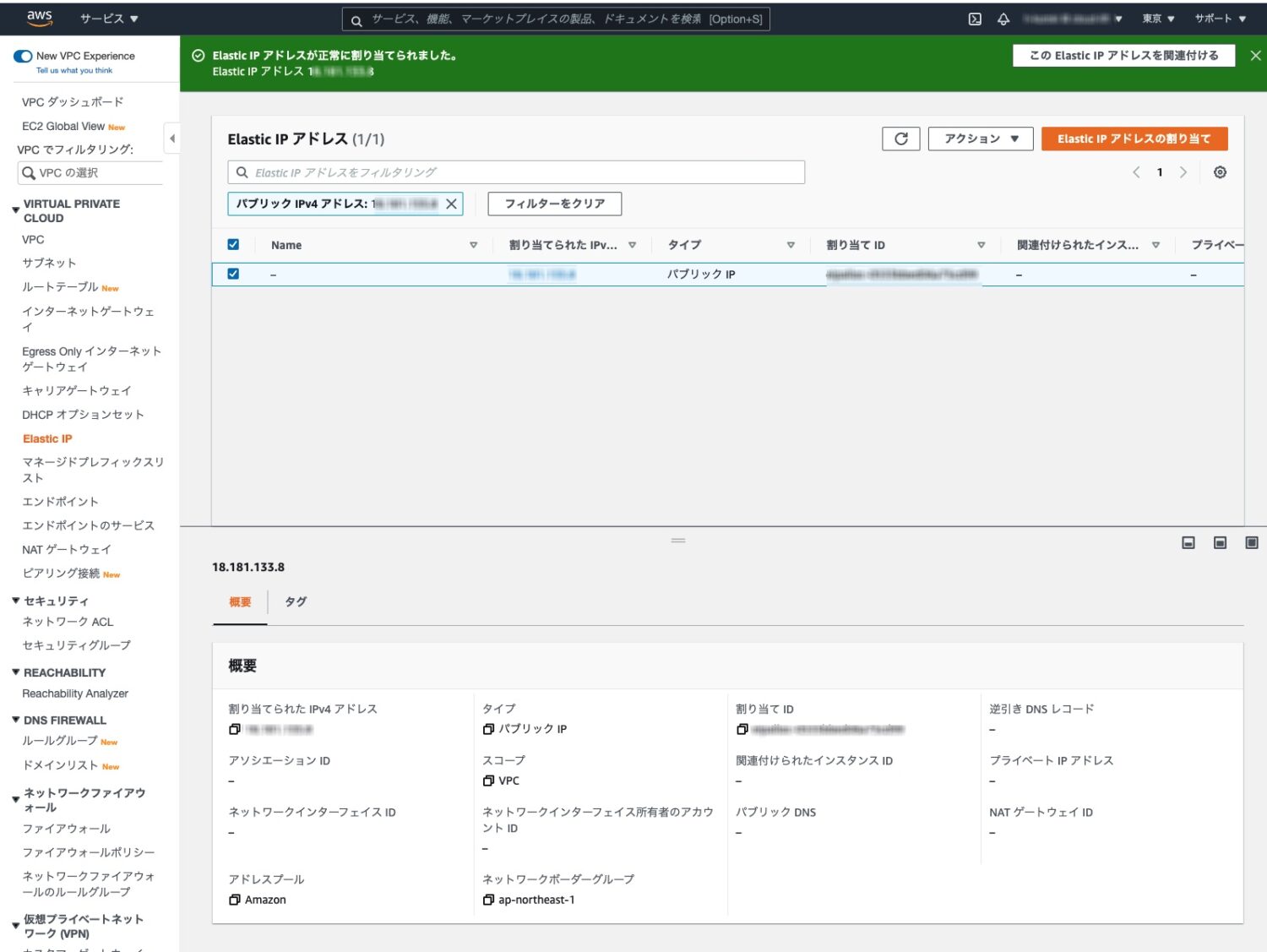
Task: Open the blurred IP address link in table row
Action: [x=542, y=275]
